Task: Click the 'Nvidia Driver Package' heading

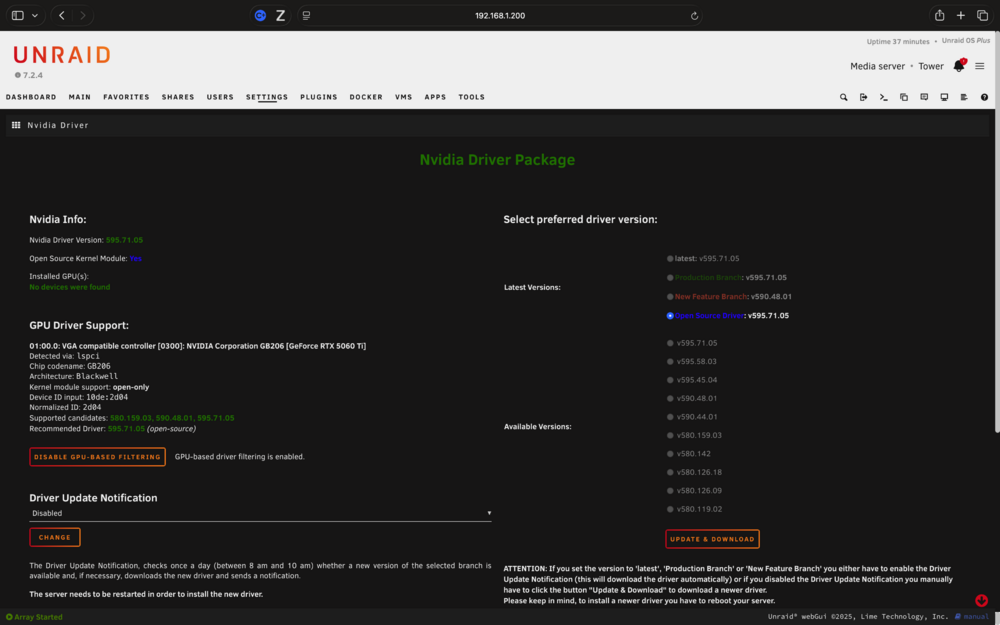Action: click(497, 159)
